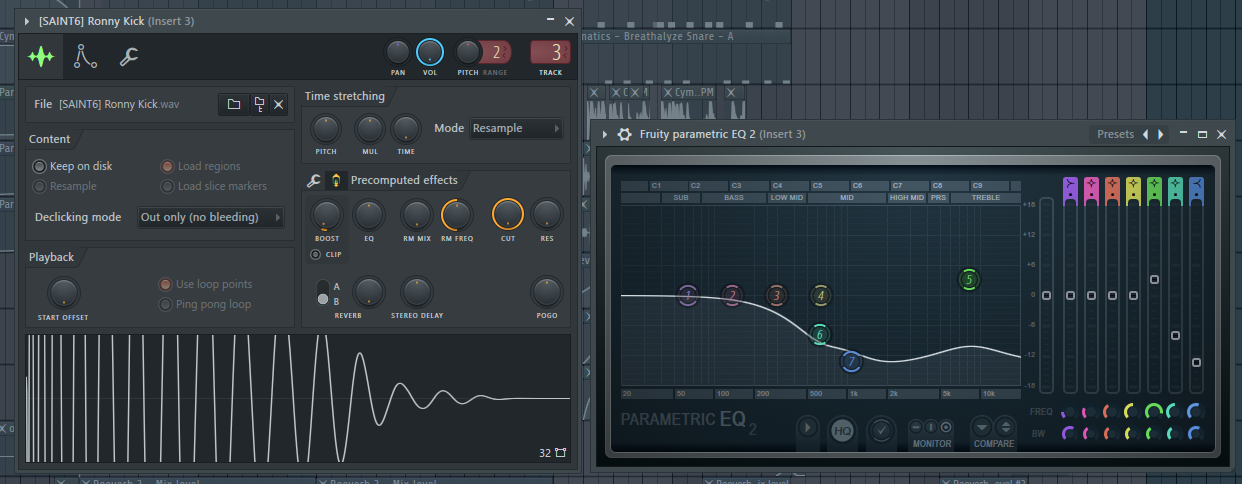Click the mixer TRACK number selector
This screenshot has width=1242, height=484.
pyautogui.click(x=550, y=53)
